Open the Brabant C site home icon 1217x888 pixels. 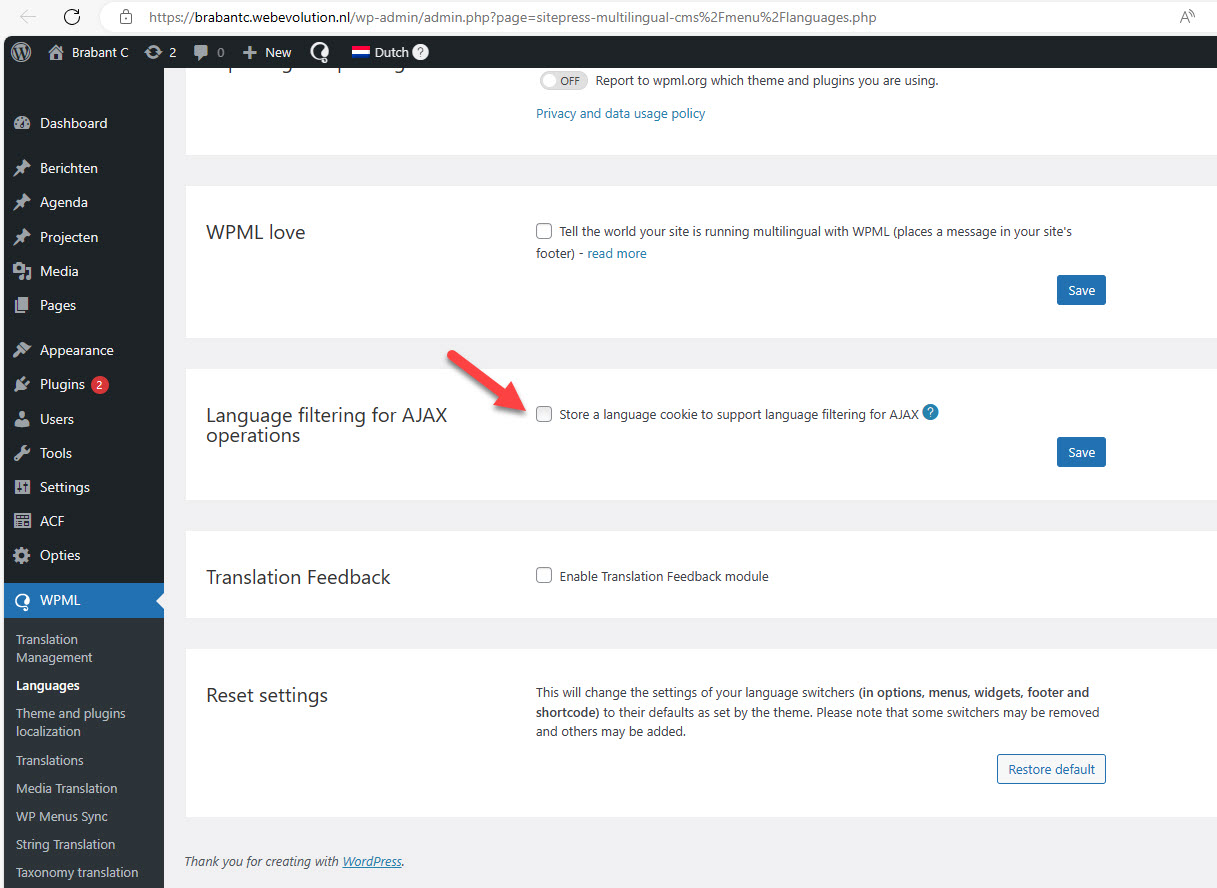(x=56, y=52)
